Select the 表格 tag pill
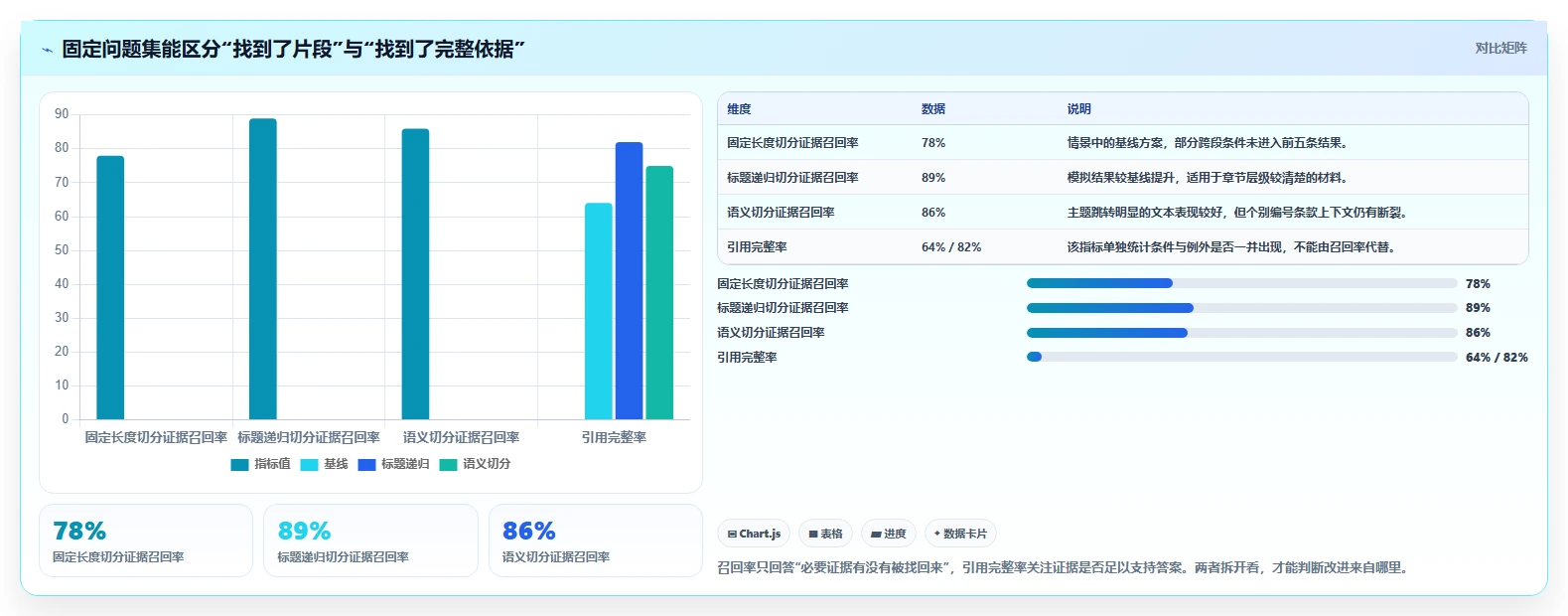Image resolution: width=1568 pixels, height=616 pixels. (x=825, y=534)
